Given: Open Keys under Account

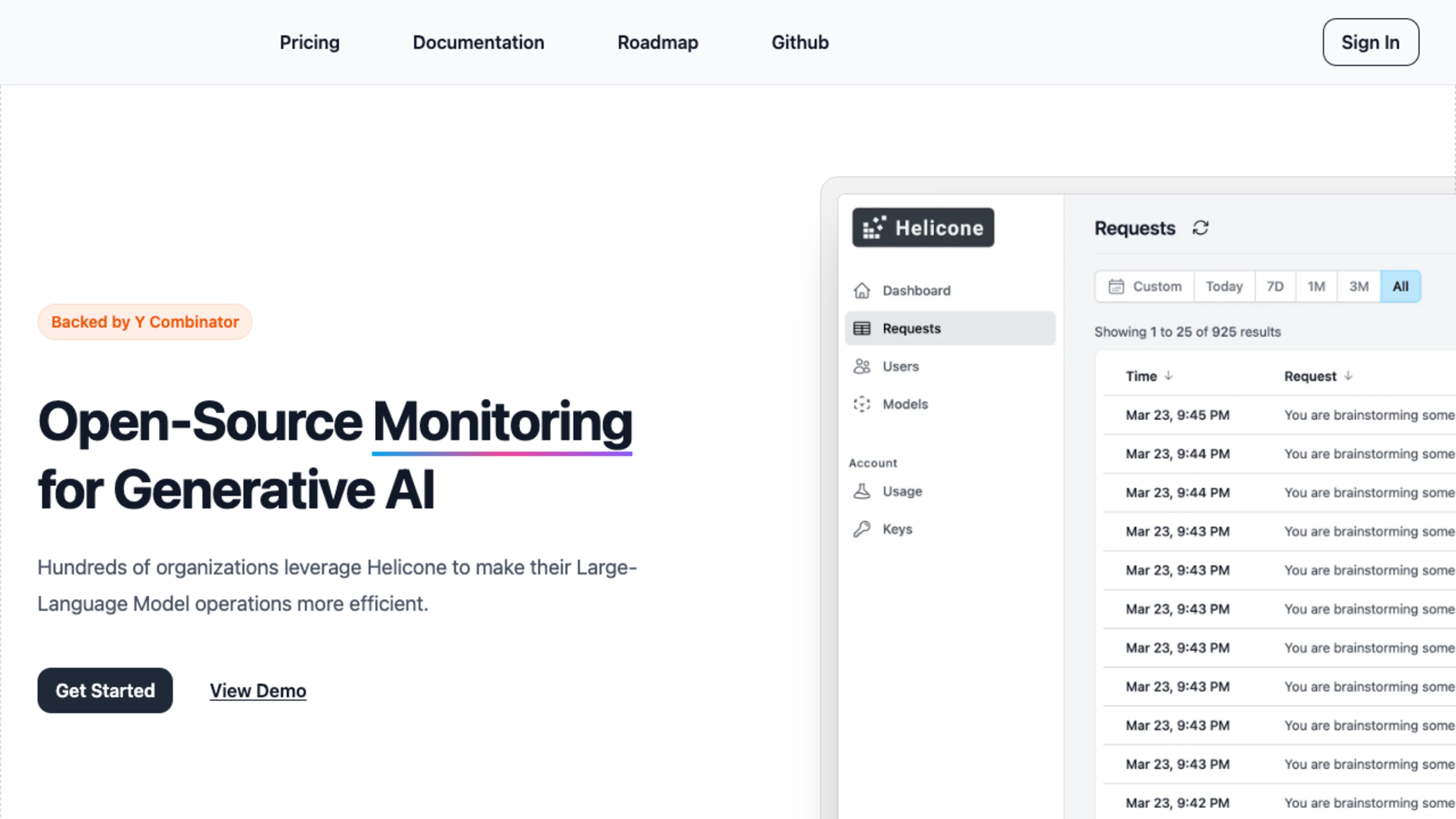Looking at the screenshot, I should (950, 529).
